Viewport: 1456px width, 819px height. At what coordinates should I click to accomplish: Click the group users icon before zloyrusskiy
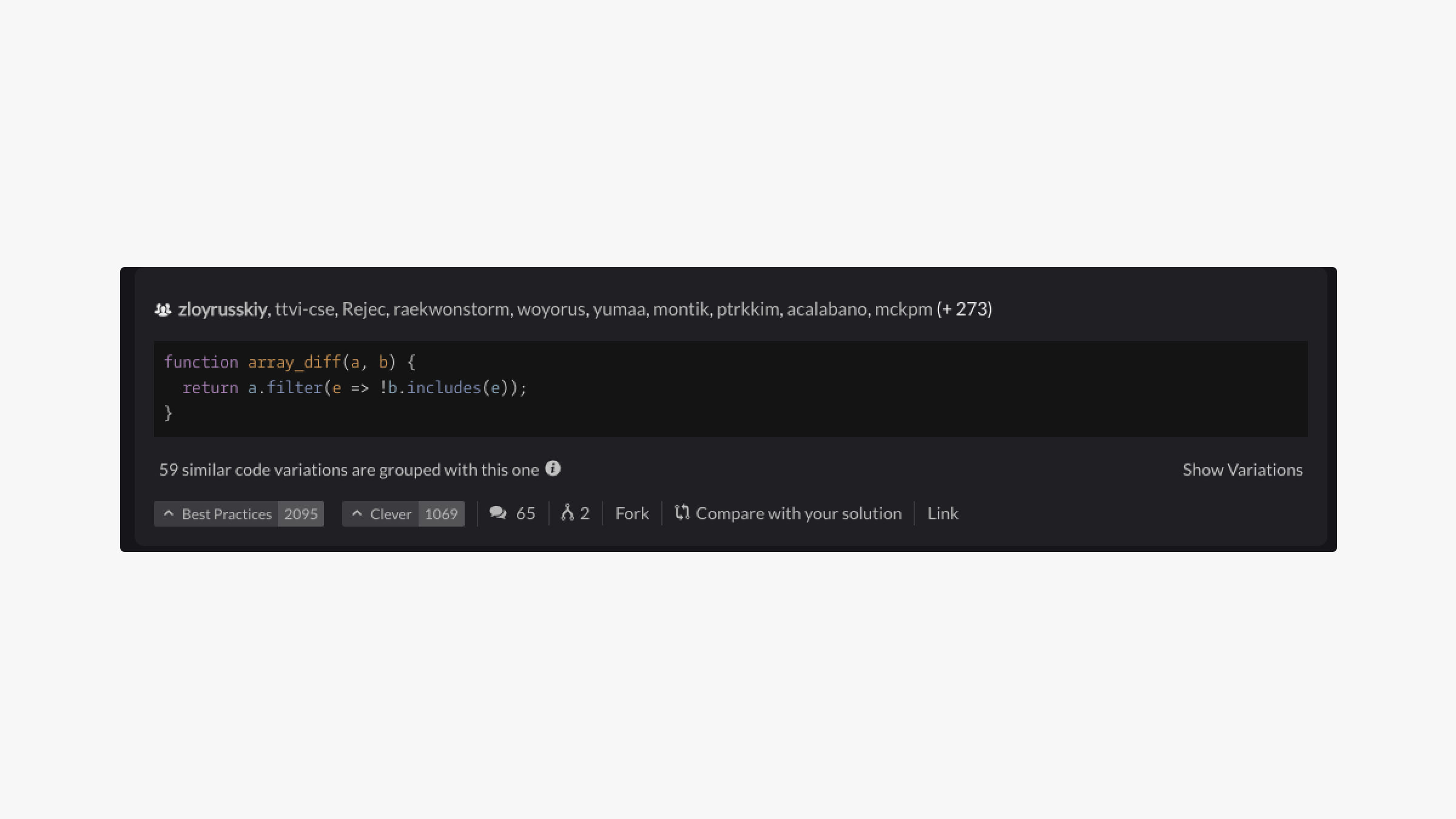pyautogui.click(x=163, y=310)
